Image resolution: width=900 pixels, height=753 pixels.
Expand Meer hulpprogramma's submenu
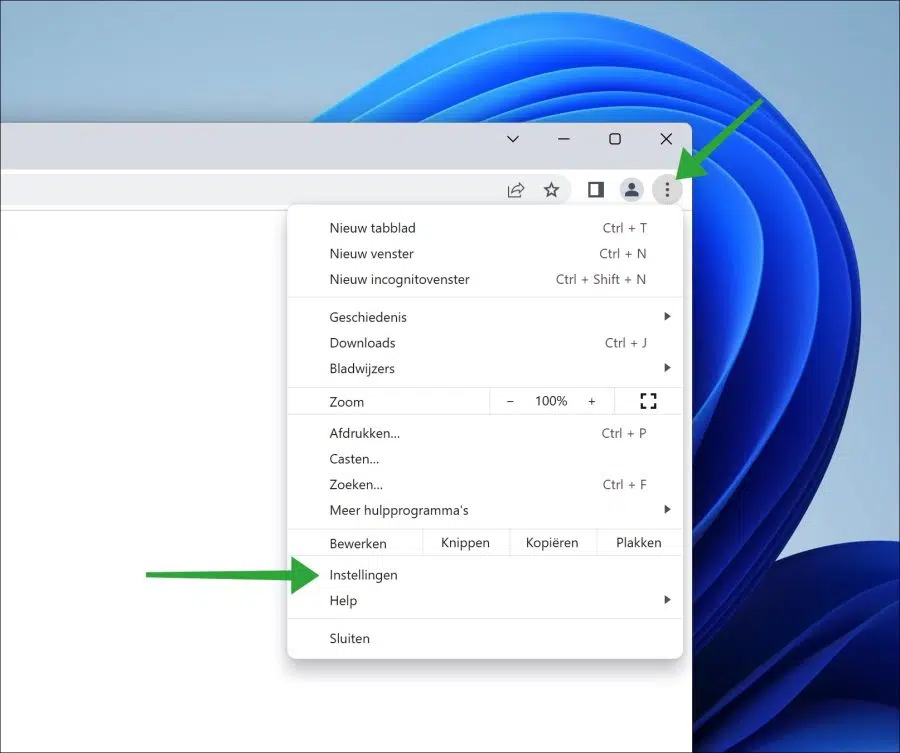[485, 510]
